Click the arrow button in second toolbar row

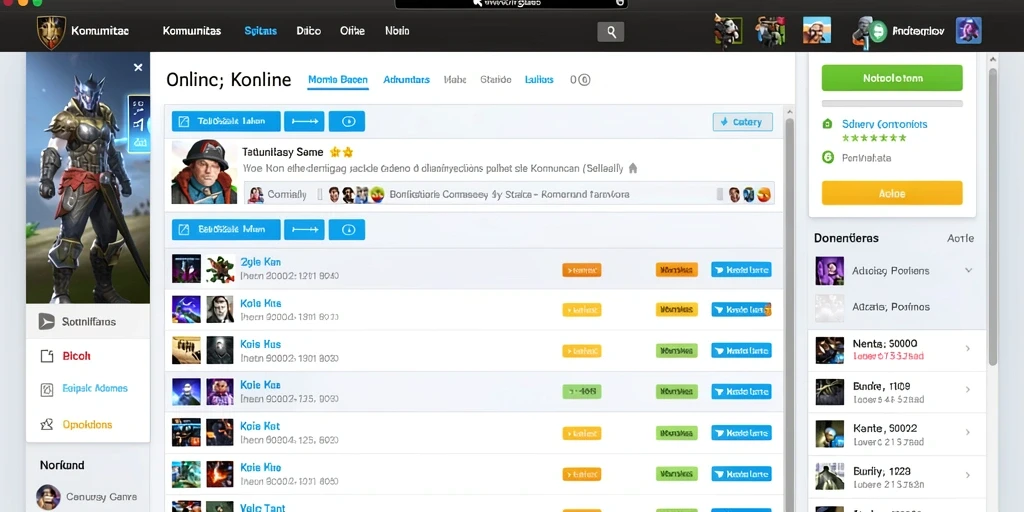(304, 230)
